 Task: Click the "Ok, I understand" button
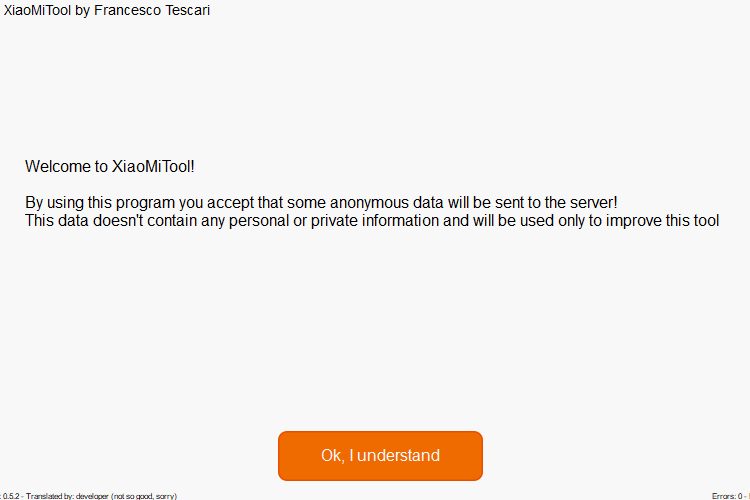point(380,456)
